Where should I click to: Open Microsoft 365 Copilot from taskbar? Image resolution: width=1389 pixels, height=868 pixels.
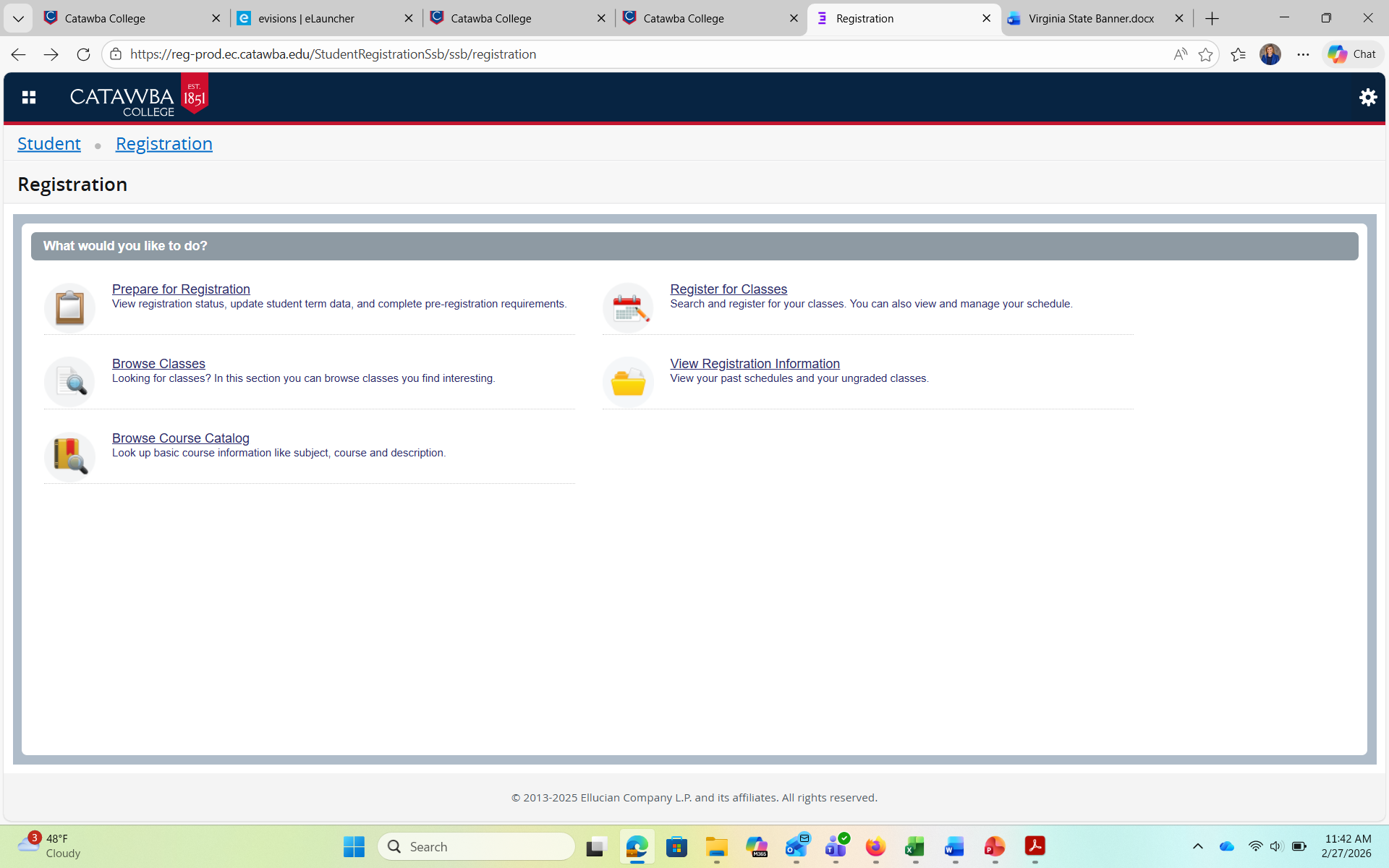(757, 846)
